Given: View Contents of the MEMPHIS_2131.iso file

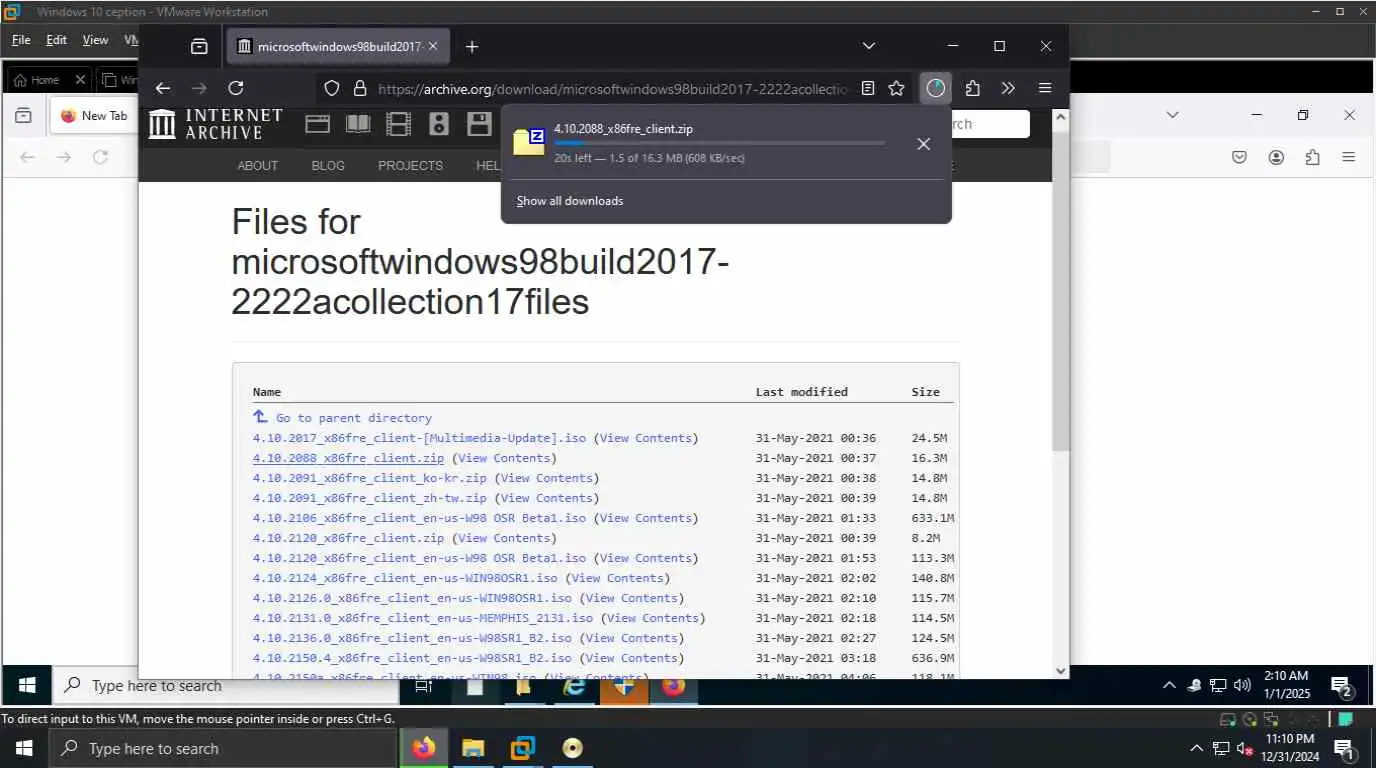Looking at the screenshot, I should (x=652, y=618).
